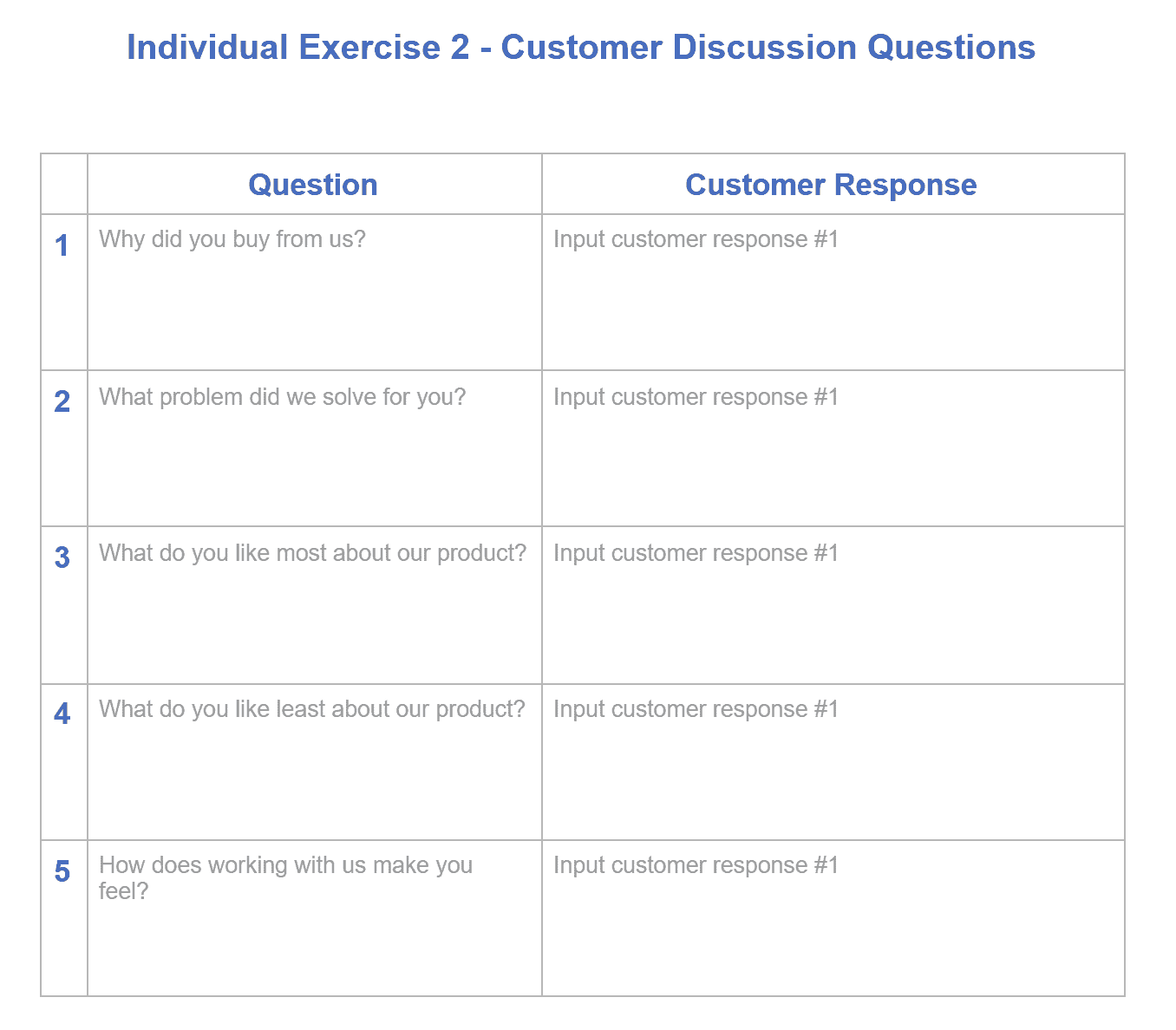Viewport: 1176px width, 1030px height.
Task: Click the empty top-left header cell
Action: 64,184
